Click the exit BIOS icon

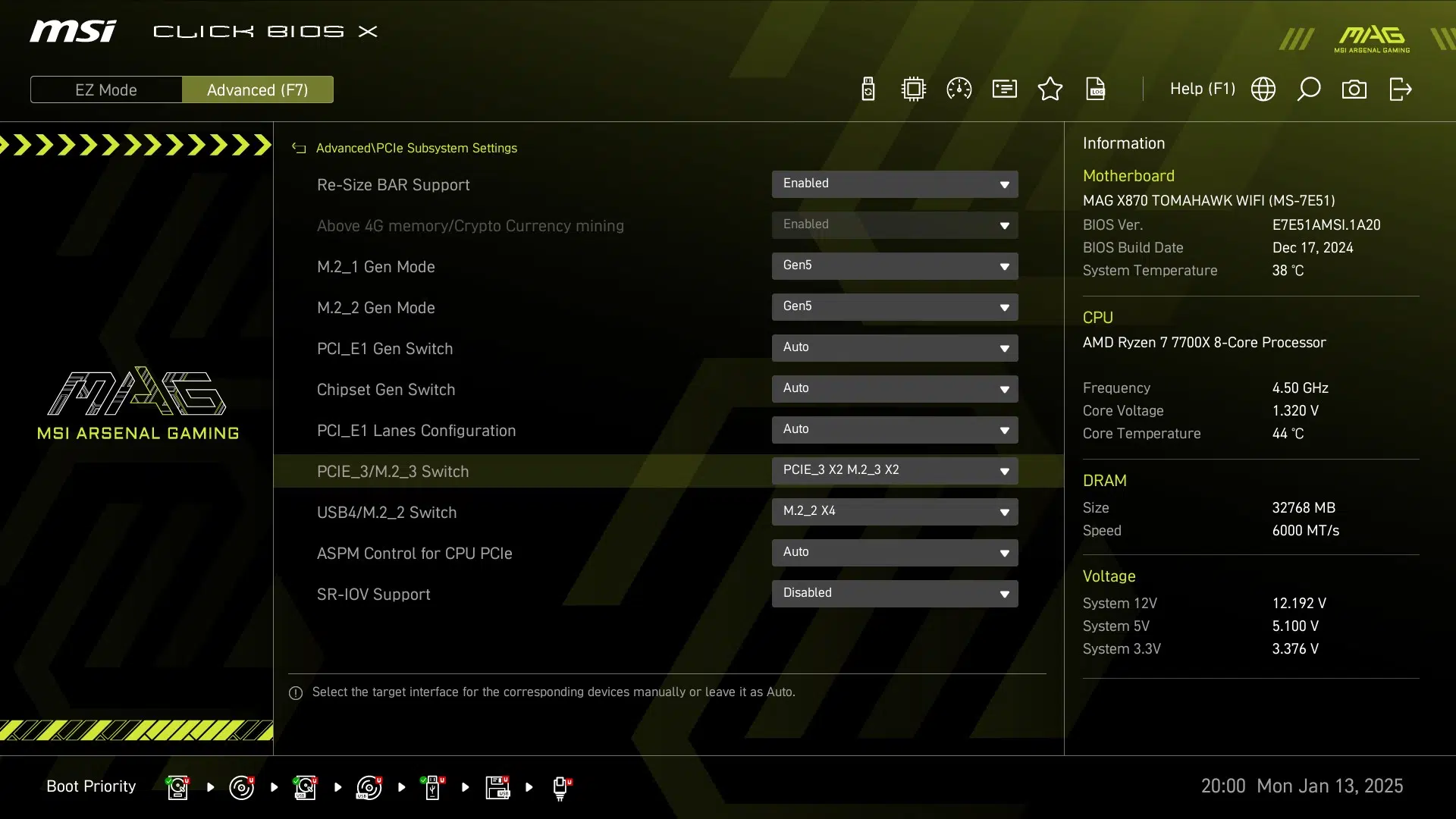click(1401, 89)
